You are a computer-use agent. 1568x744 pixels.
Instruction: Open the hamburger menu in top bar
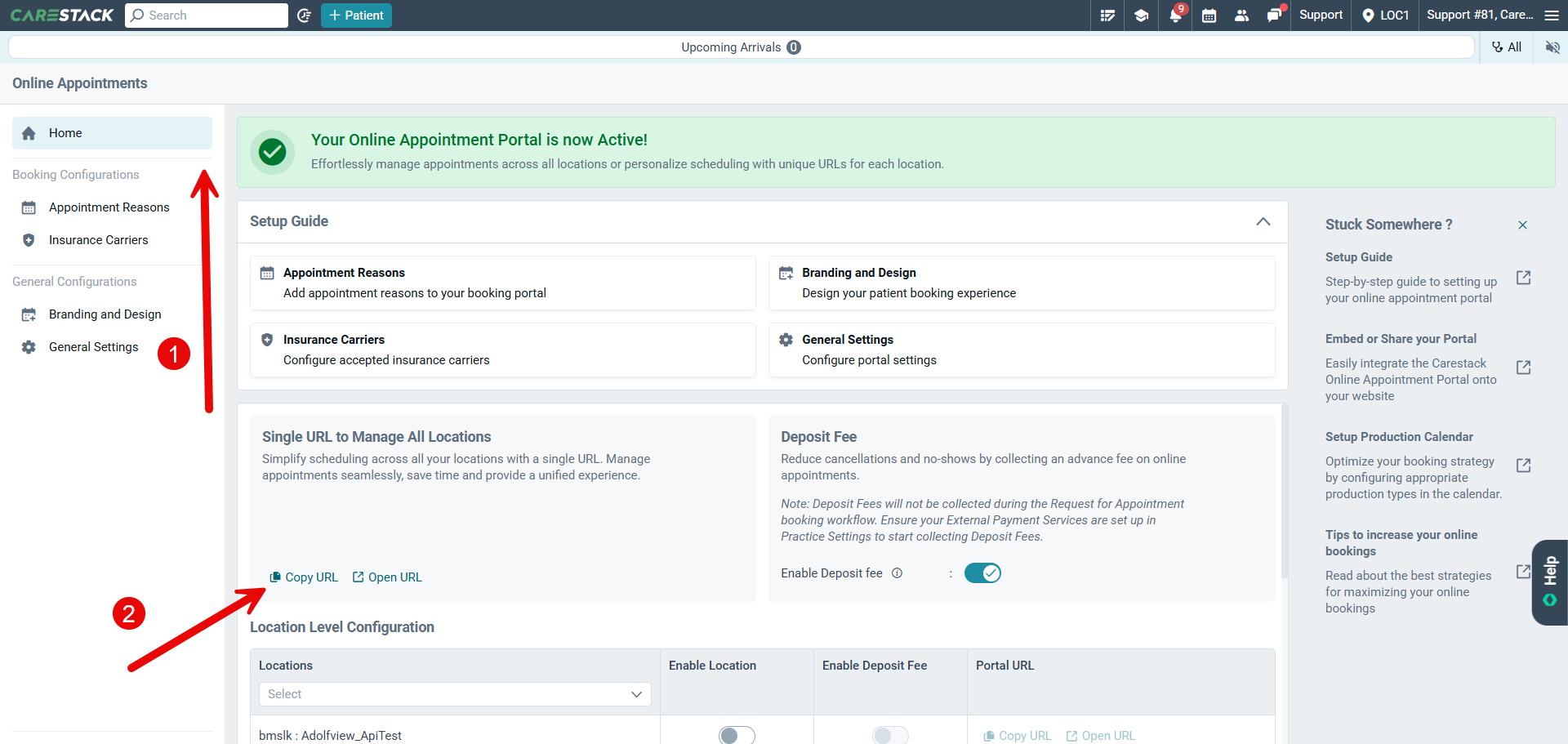1552,16
